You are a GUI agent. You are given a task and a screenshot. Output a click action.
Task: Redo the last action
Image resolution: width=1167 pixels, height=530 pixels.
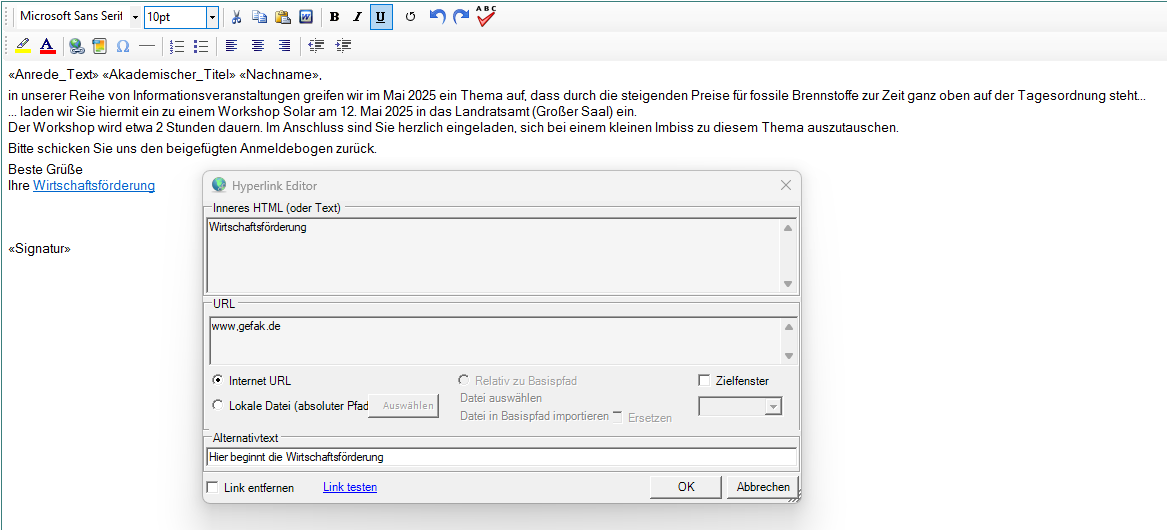[461, 16]
